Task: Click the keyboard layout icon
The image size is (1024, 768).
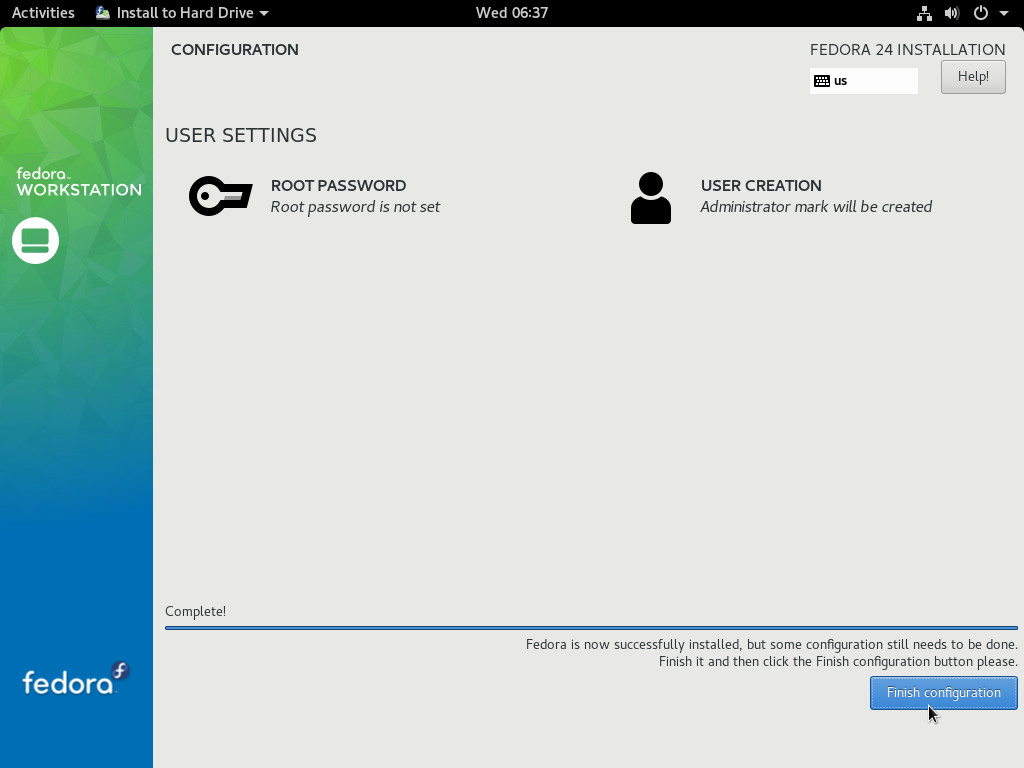Action: tap(822, 81)
